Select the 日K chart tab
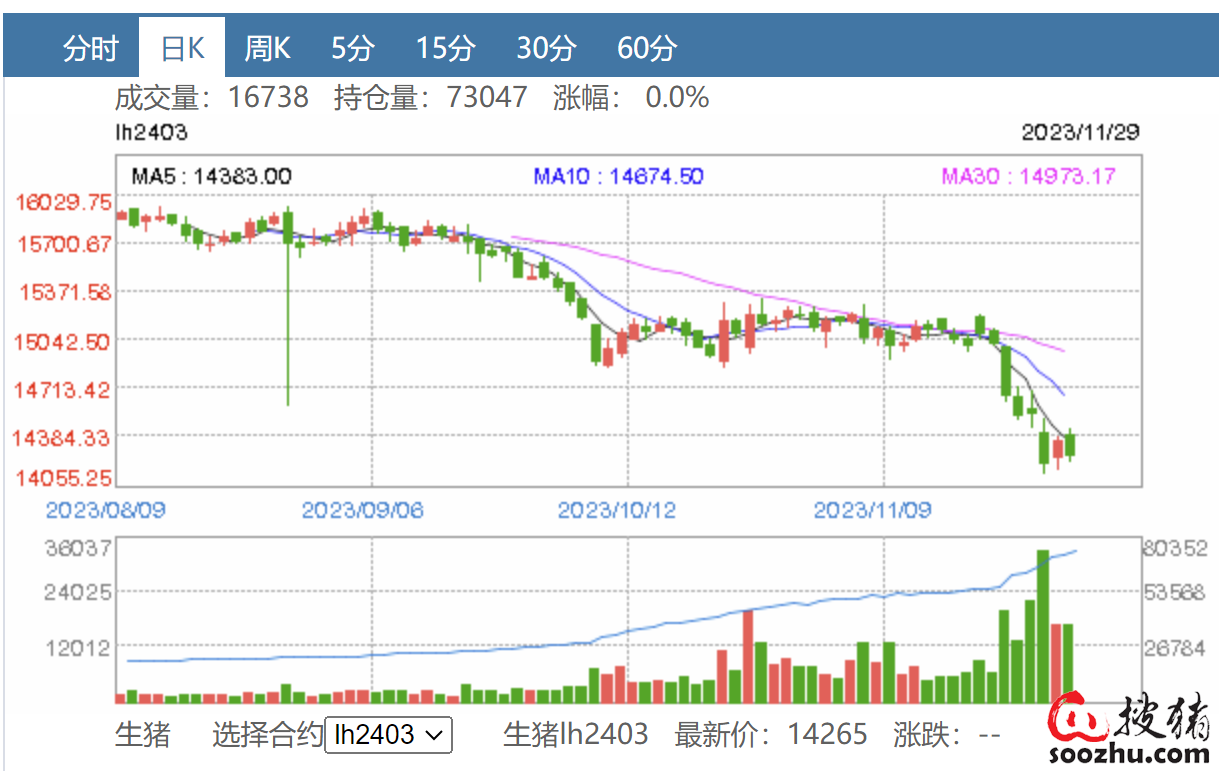The image size is (1219, 771). tap(182, 48)
